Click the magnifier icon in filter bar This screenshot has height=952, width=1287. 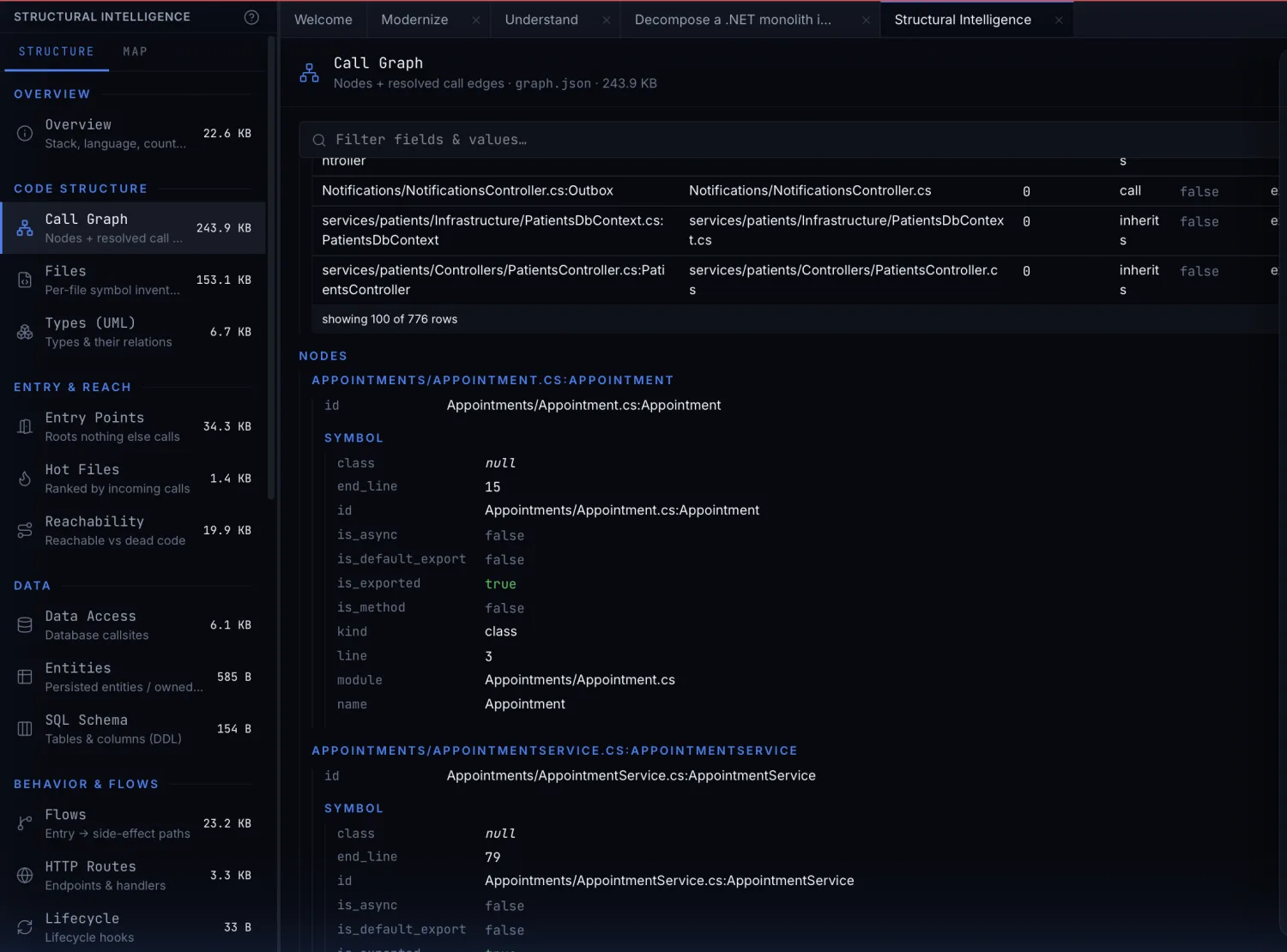319,140
